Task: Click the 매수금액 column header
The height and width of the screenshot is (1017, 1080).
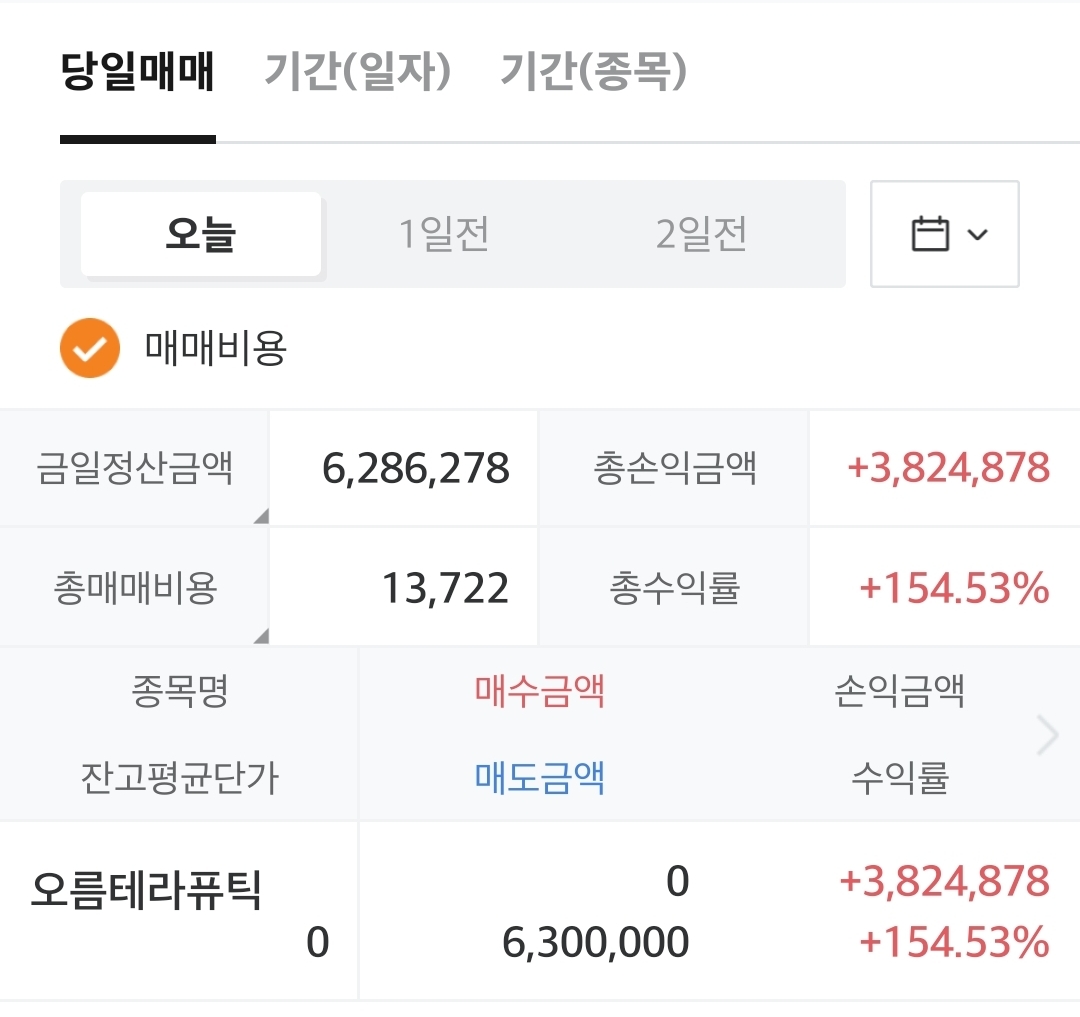Action: coord(540,691)
